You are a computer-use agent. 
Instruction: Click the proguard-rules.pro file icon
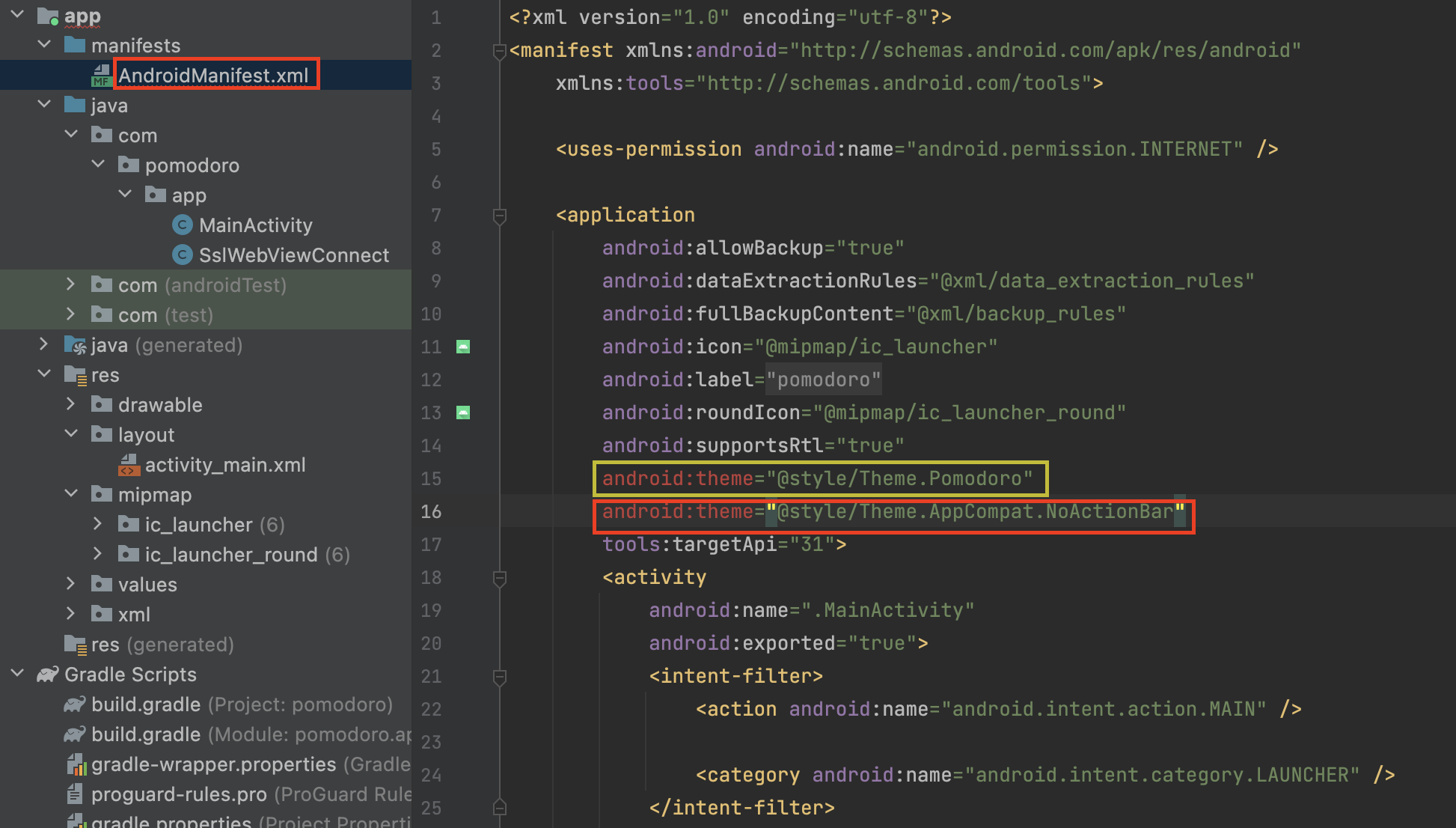click(x=74, y=794)
